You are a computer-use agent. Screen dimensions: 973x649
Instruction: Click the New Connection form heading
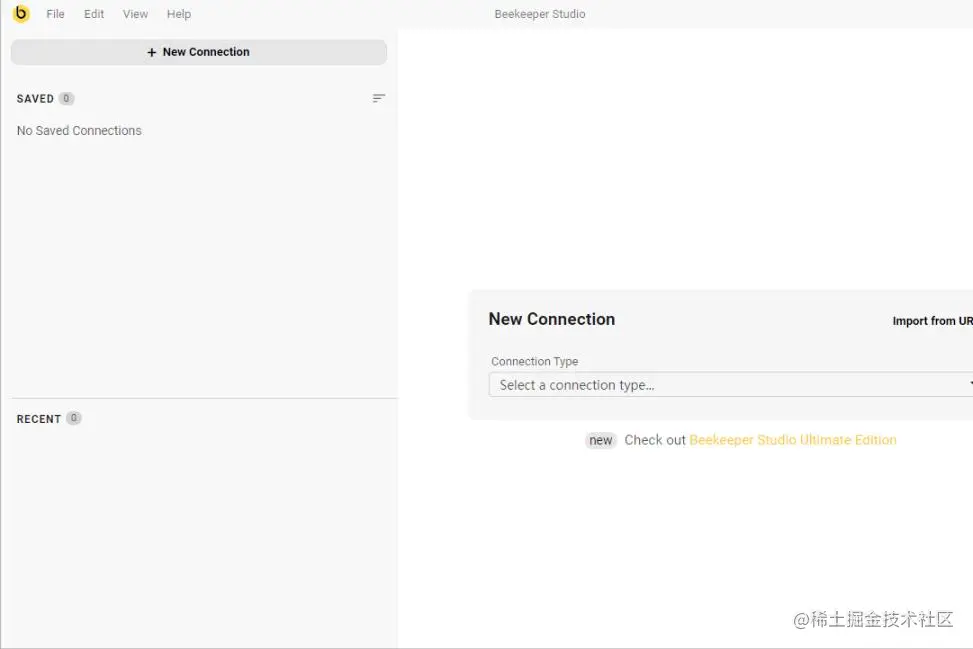point(552,319)
